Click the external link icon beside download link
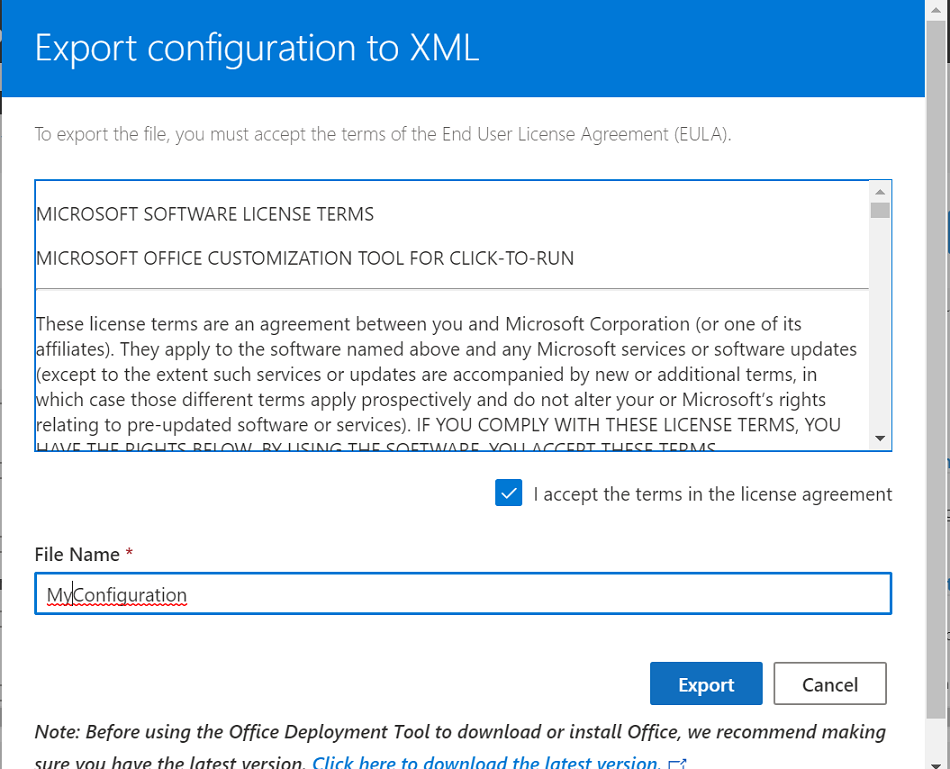 pos(678,764)
